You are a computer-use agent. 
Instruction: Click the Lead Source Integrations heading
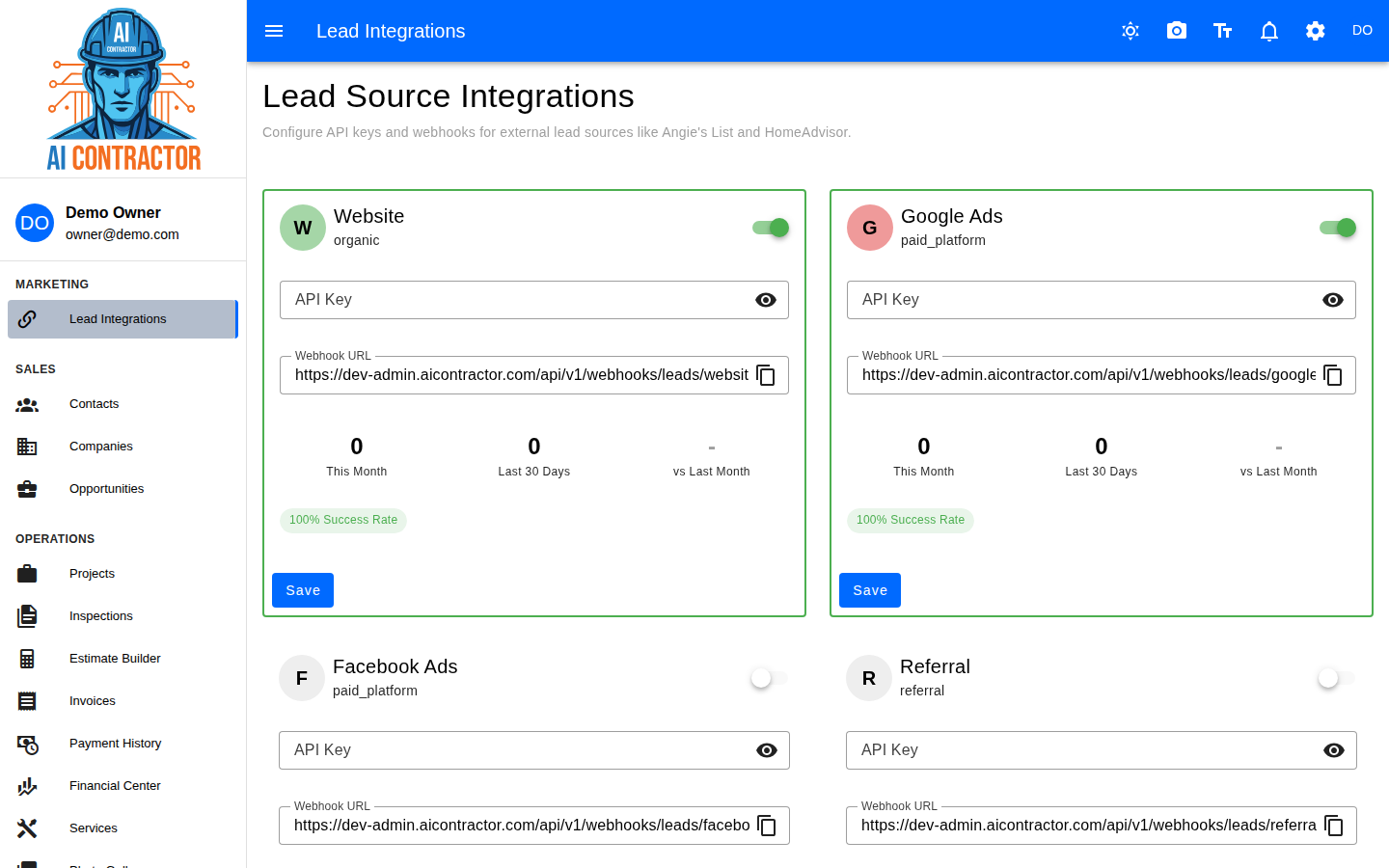click(x=449, y=96)
